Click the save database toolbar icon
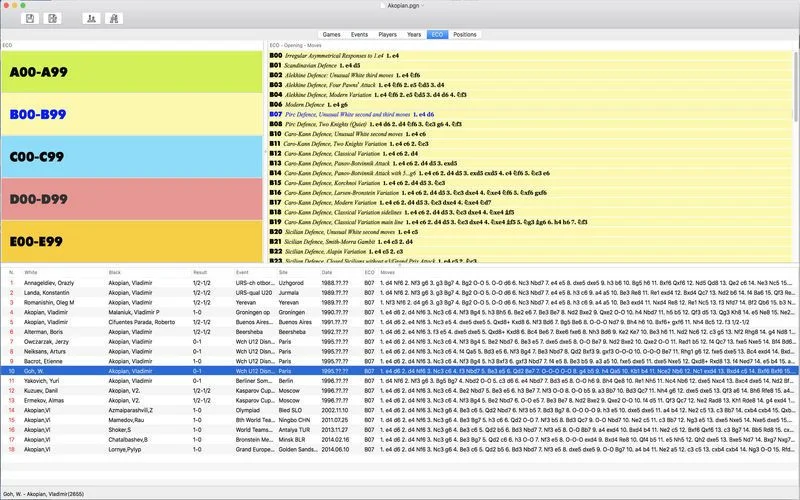 30,18
